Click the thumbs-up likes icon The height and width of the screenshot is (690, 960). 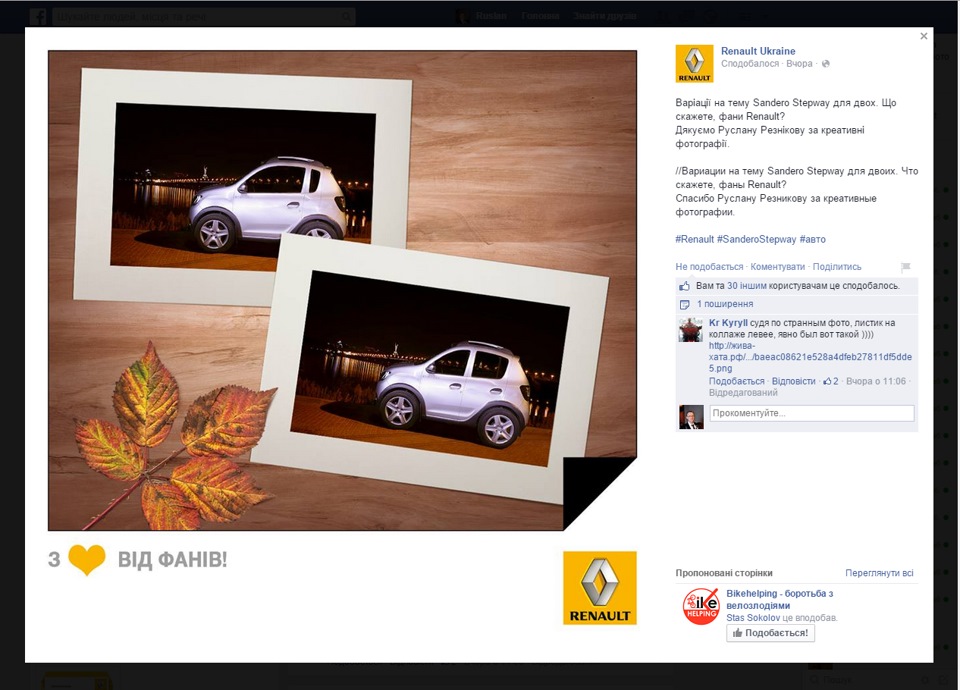tap(684, 286)
